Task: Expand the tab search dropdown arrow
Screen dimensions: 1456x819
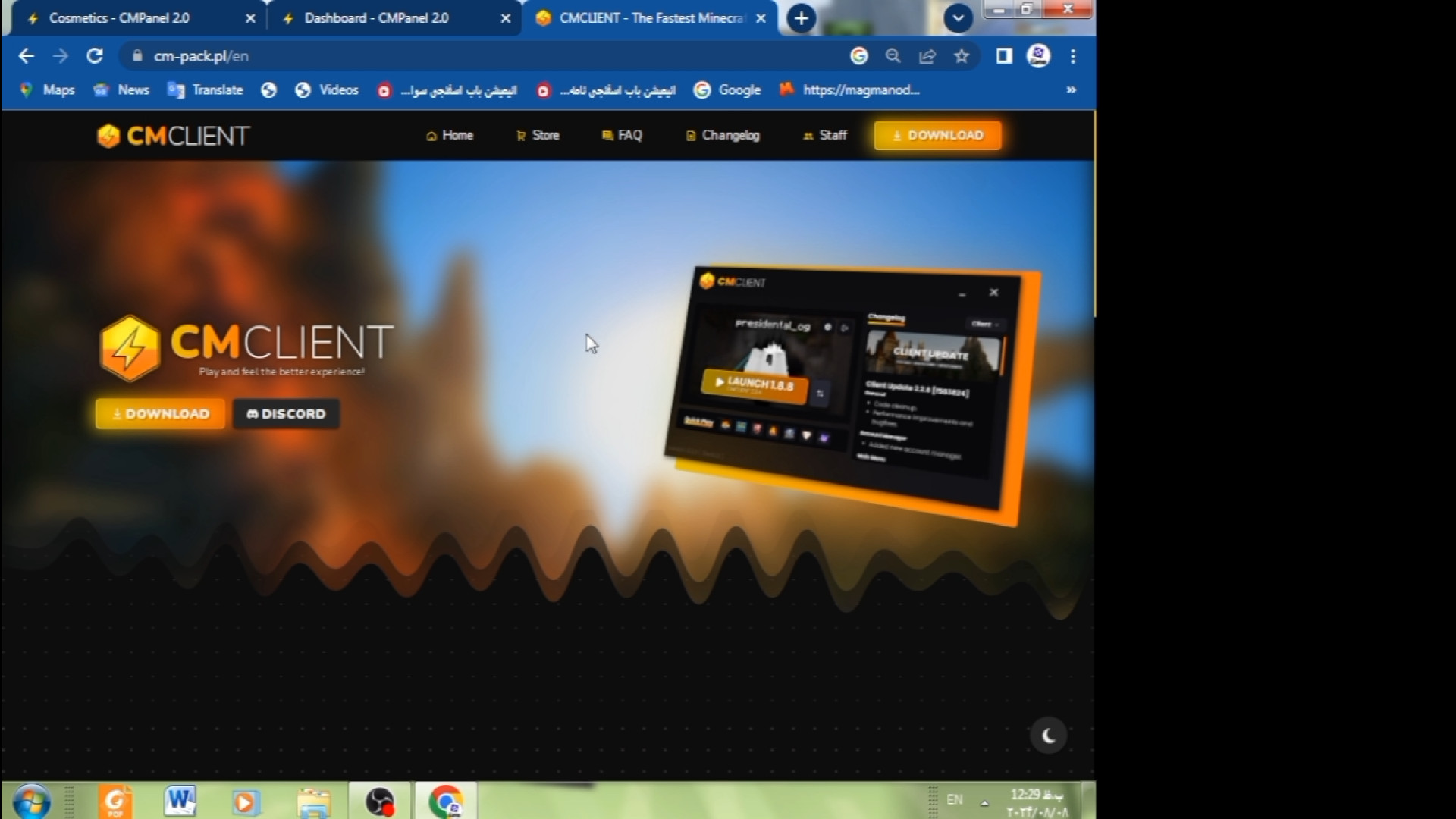Action: [958, 18]
